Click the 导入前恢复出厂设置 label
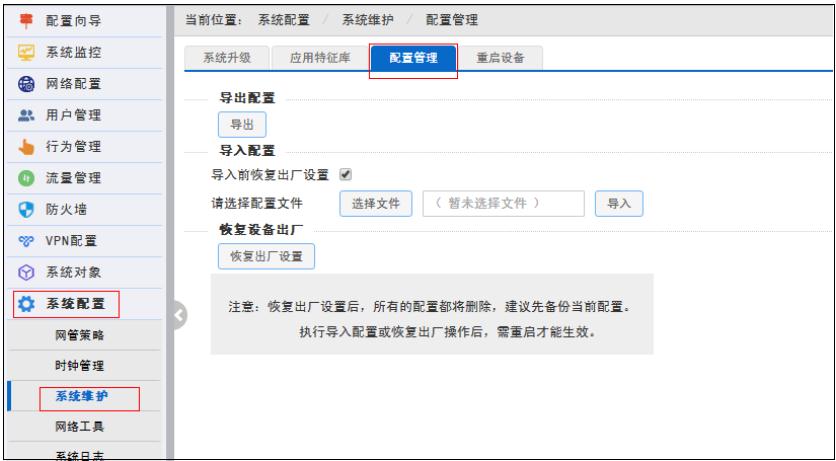The width and height of the screenshot is (836, 461). tap(270, 175)
